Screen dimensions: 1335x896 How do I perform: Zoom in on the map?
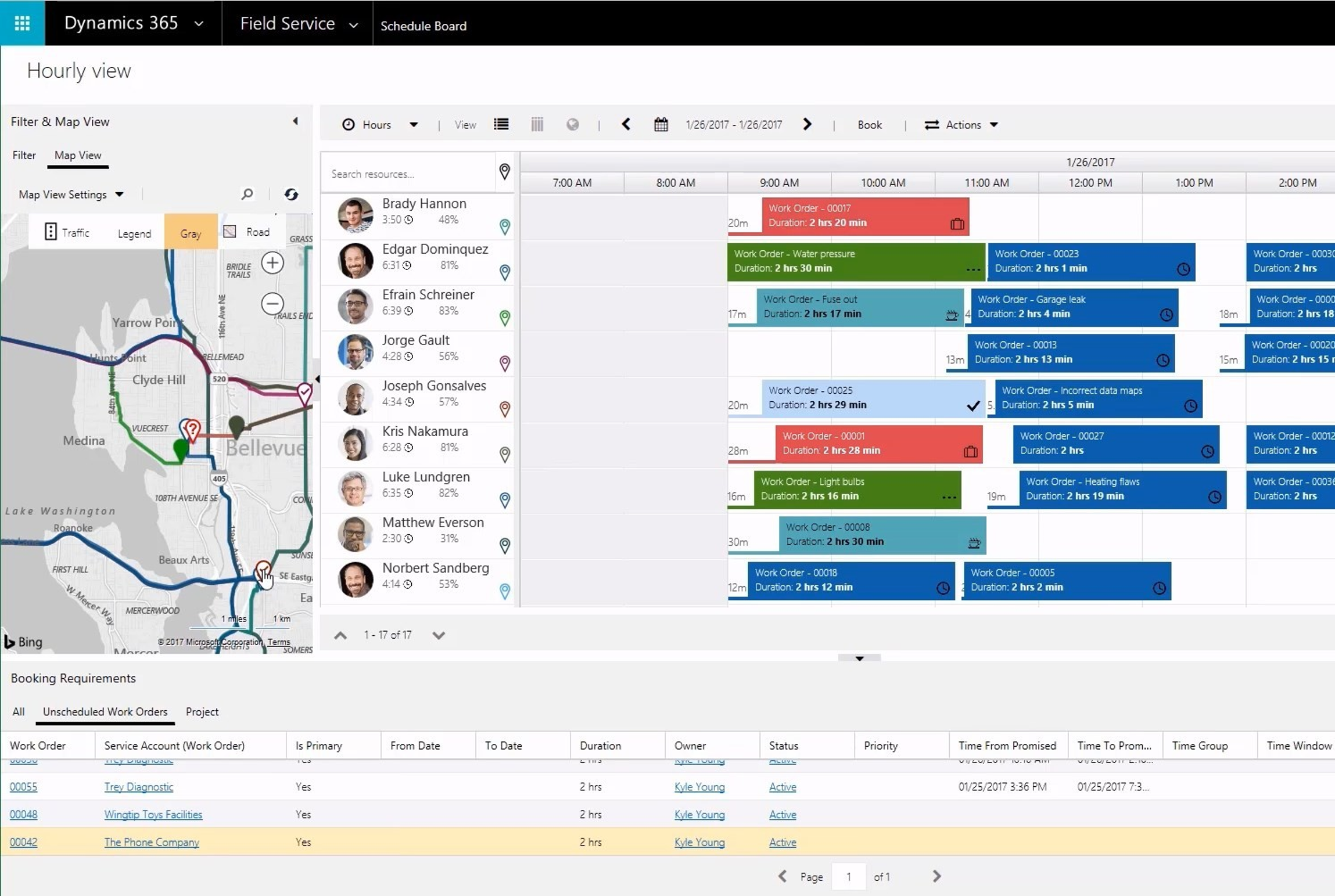[x=272, y=263]
